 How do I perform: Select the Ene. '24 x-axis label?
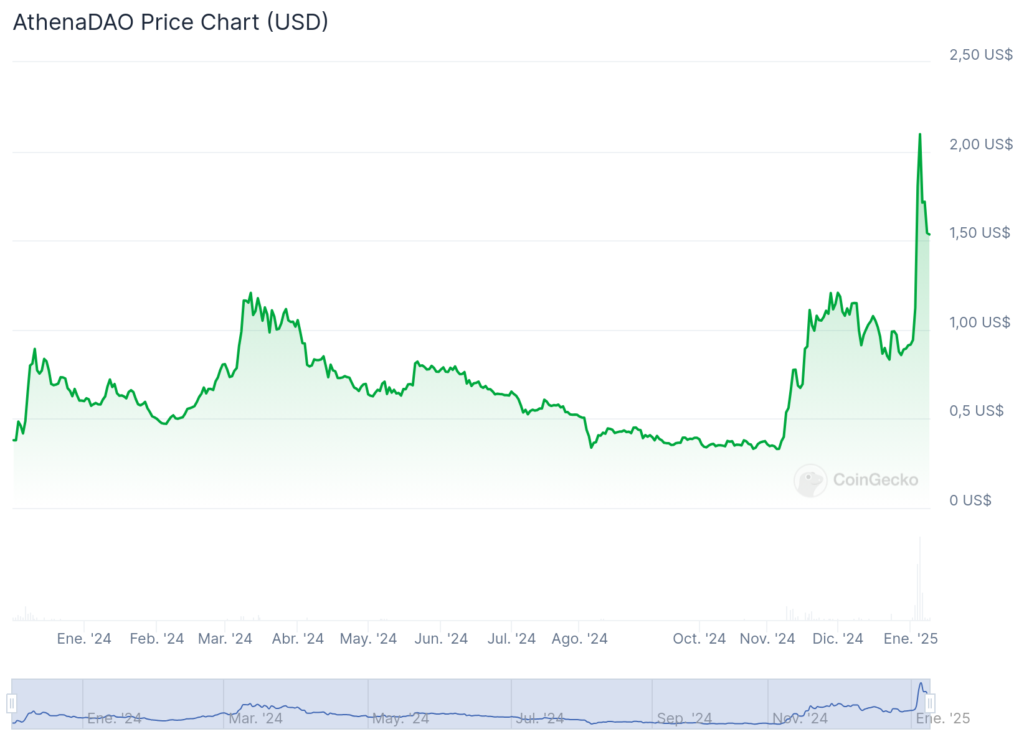tap(84, 639)
